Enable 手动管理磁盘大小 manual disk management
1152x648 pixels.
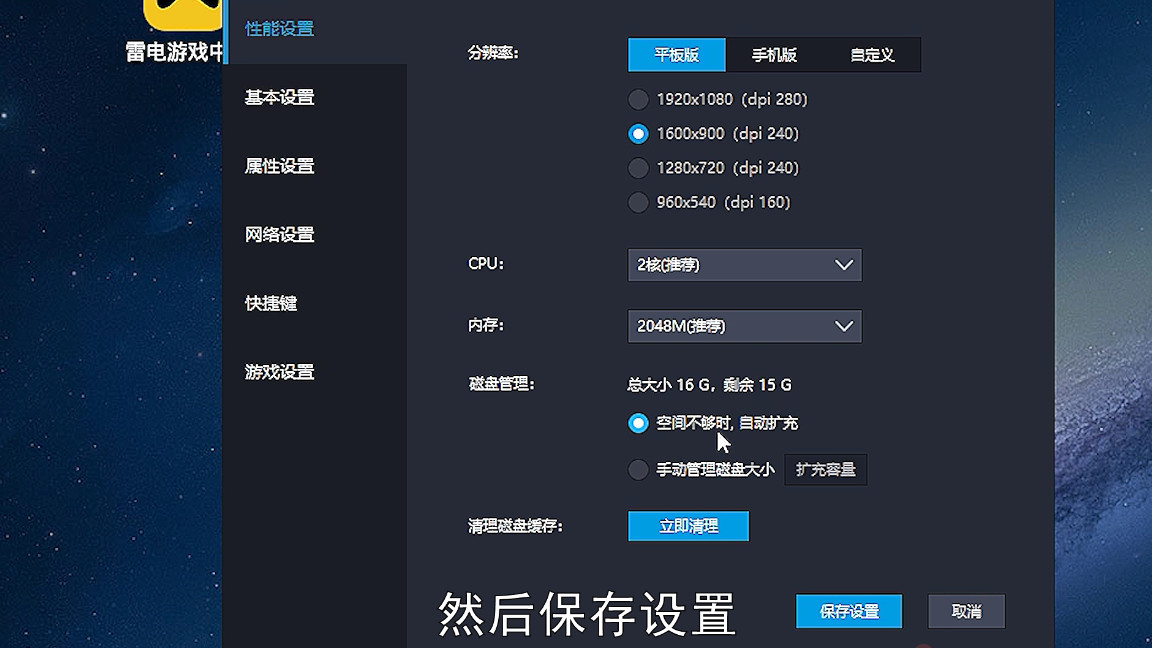pyautogui.click(x=638, y=469)
